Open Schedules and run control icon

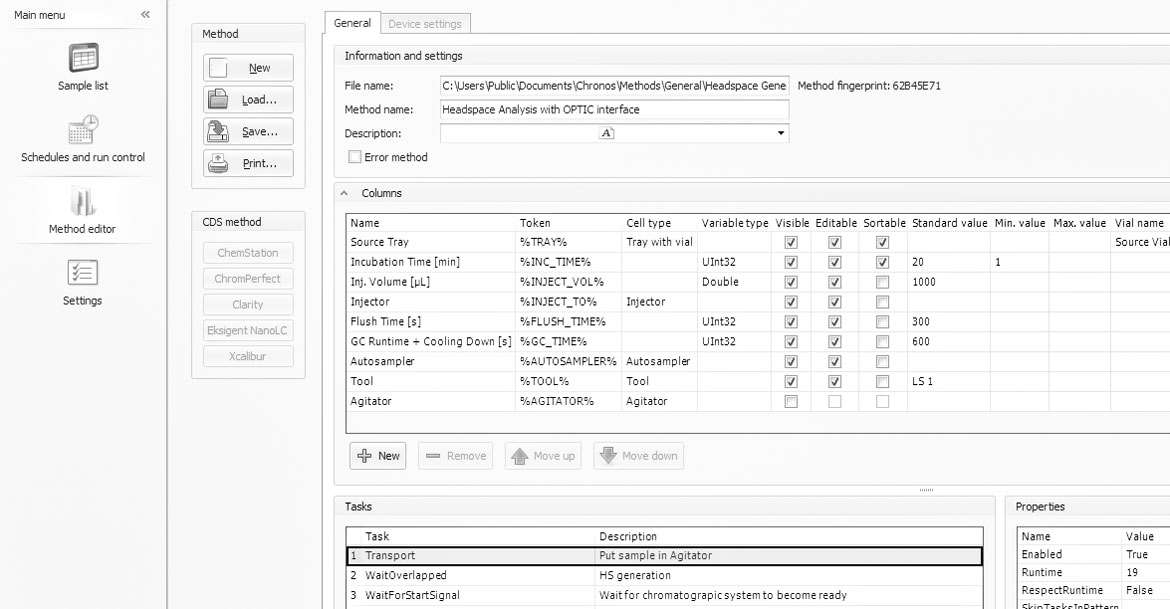tap(83, 129)
